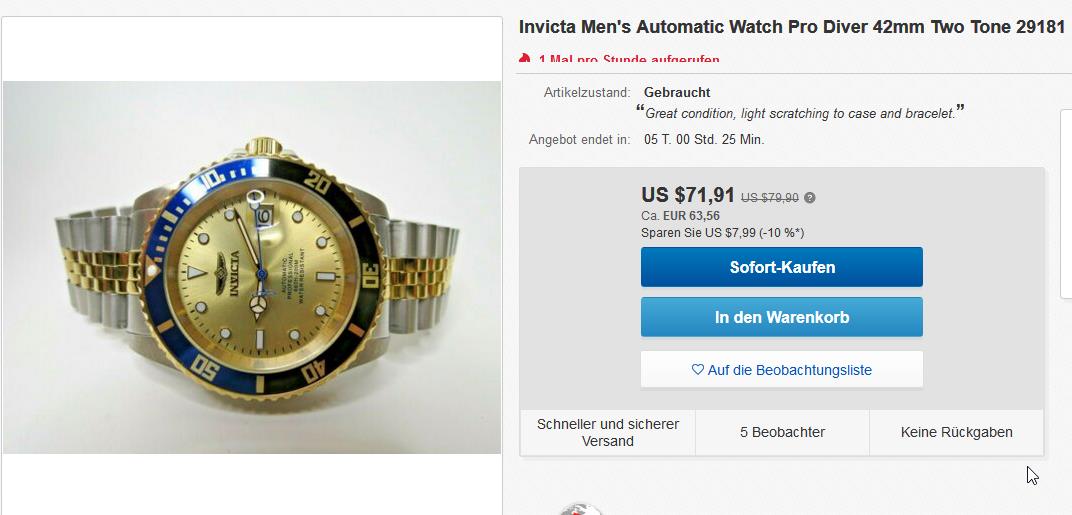The image size is (1072, 515).
Task: Click the heart icon for Beobachtungsliste
Action: [x=697, y=370]
